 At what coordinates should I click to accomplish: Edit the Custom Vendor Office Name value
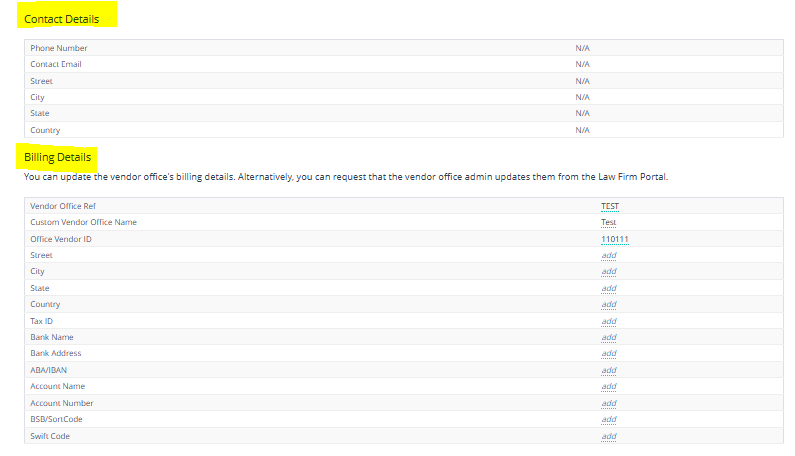pyautogui.click(x=608, y=222)
